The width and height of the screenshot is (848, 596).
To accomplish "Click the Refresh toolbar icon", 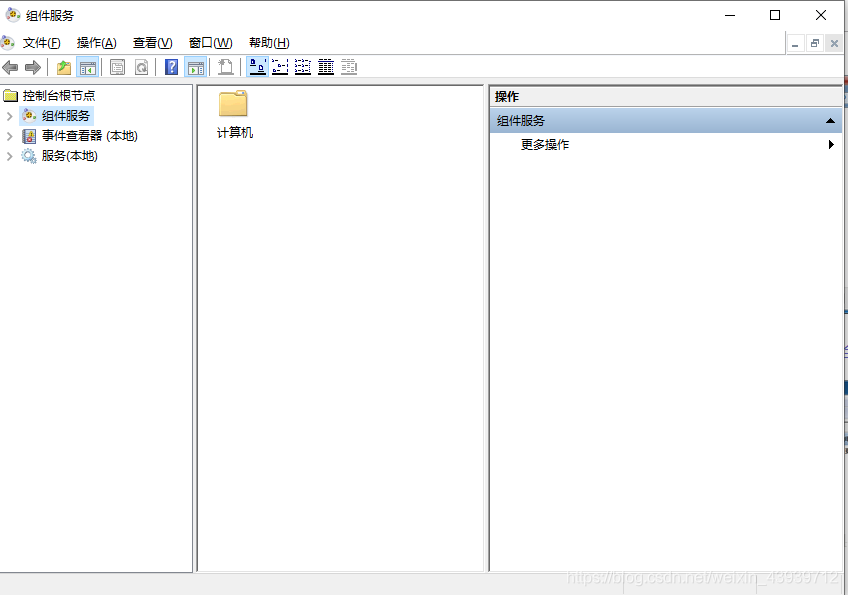I will click(x=142, y=68).
